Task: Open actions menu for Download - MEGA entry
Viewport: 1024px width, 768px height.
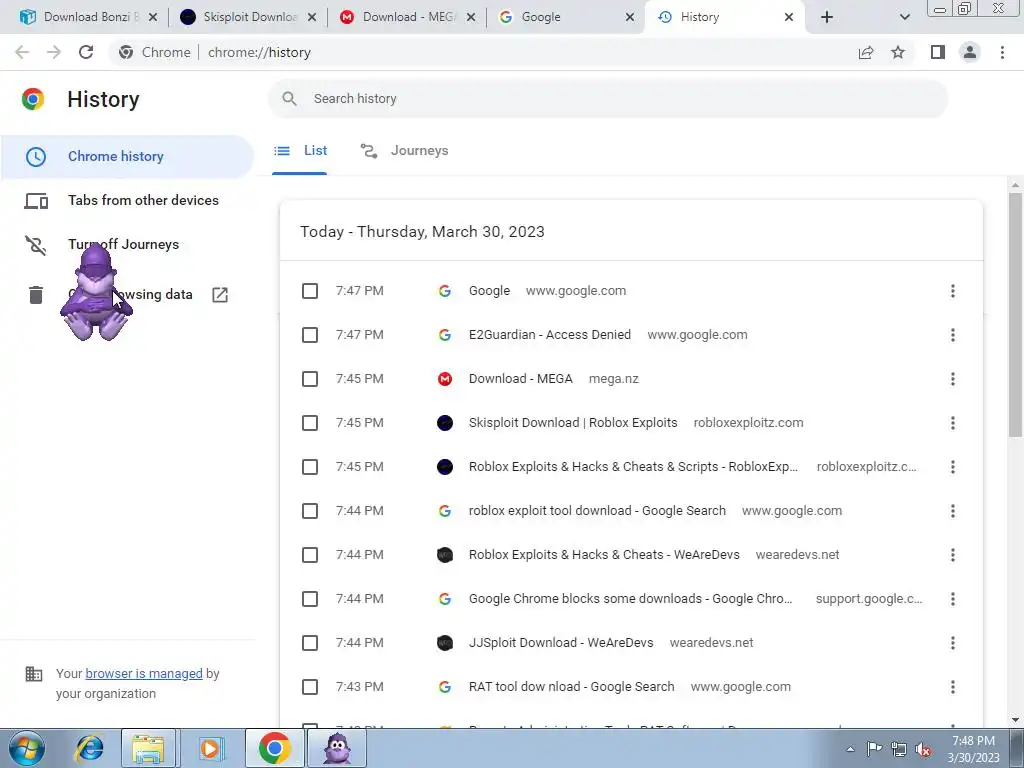Action: 953,379
